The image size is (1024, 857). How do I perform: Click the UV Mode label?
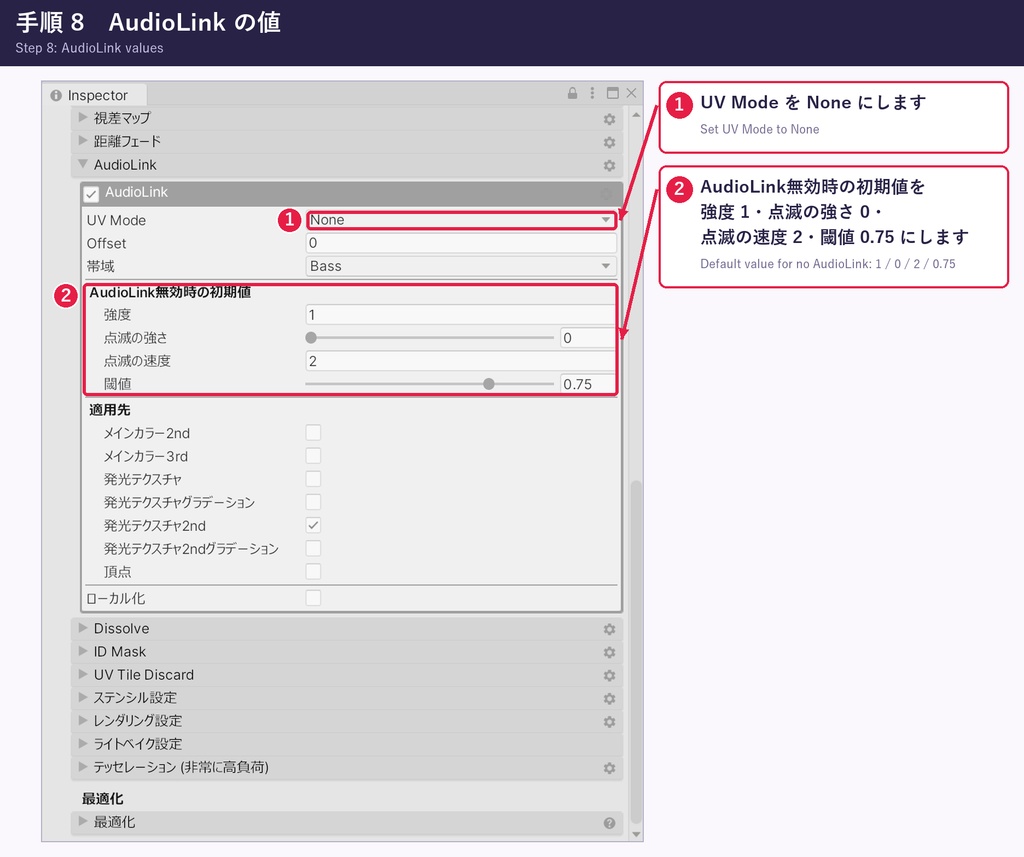[x=116, y=220]
